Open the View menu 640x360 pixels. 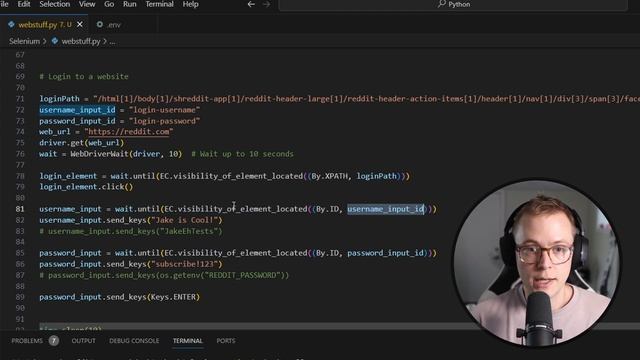[87, 4]
